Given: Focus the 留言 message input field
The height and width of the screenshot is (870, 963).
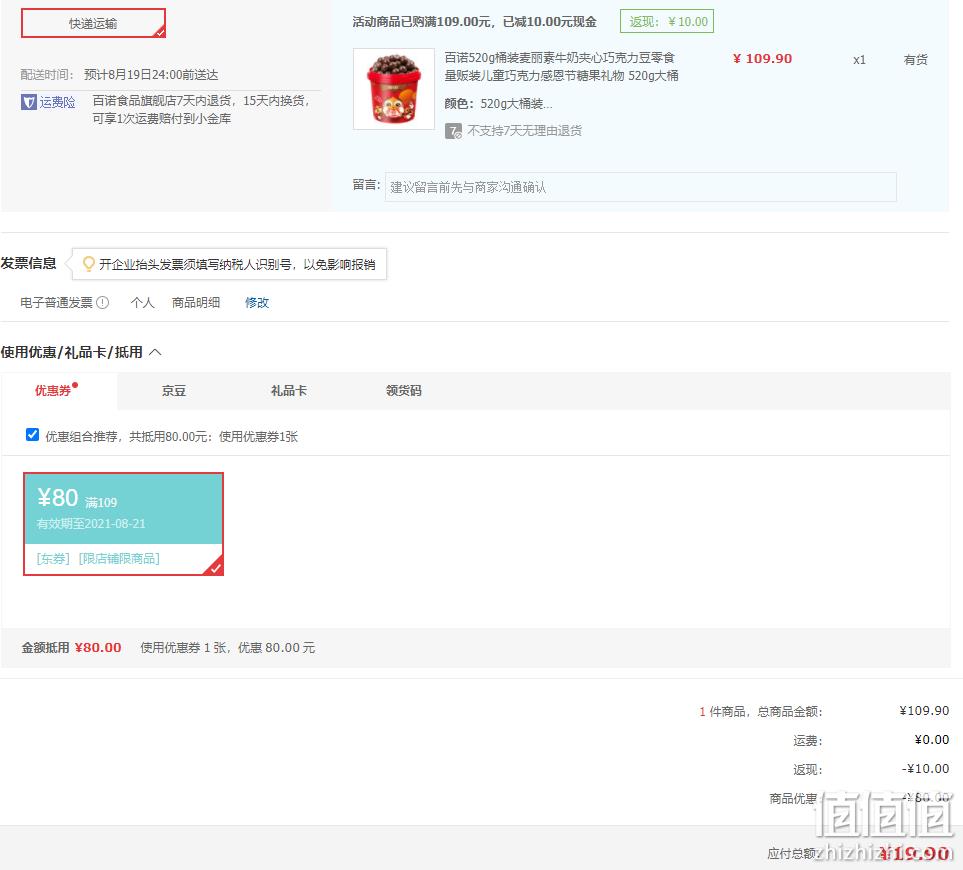Looking at the screenshot, I should tap(641, 187).
